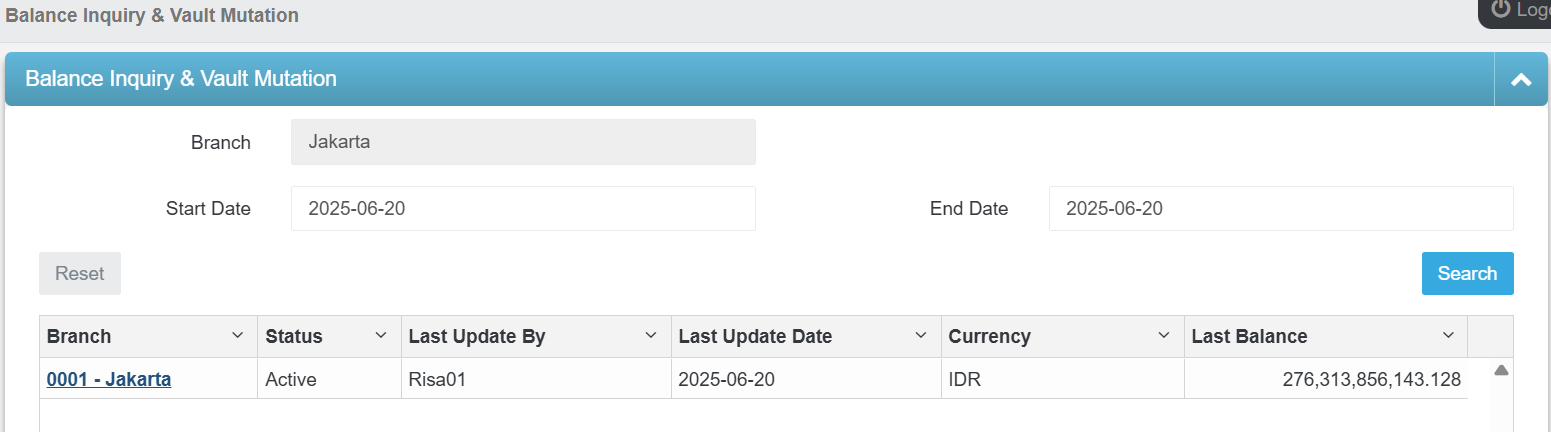Click the Branch field showing Jakarta

coord(523,142)
